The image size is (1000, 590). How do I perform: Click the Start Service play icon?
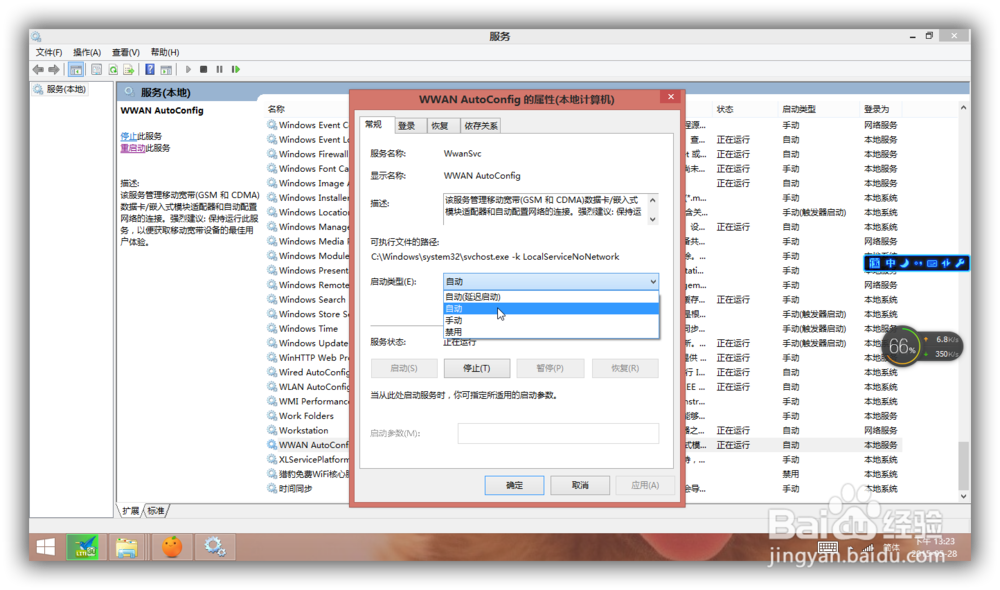pyautogui.click(x=188, y=70)
